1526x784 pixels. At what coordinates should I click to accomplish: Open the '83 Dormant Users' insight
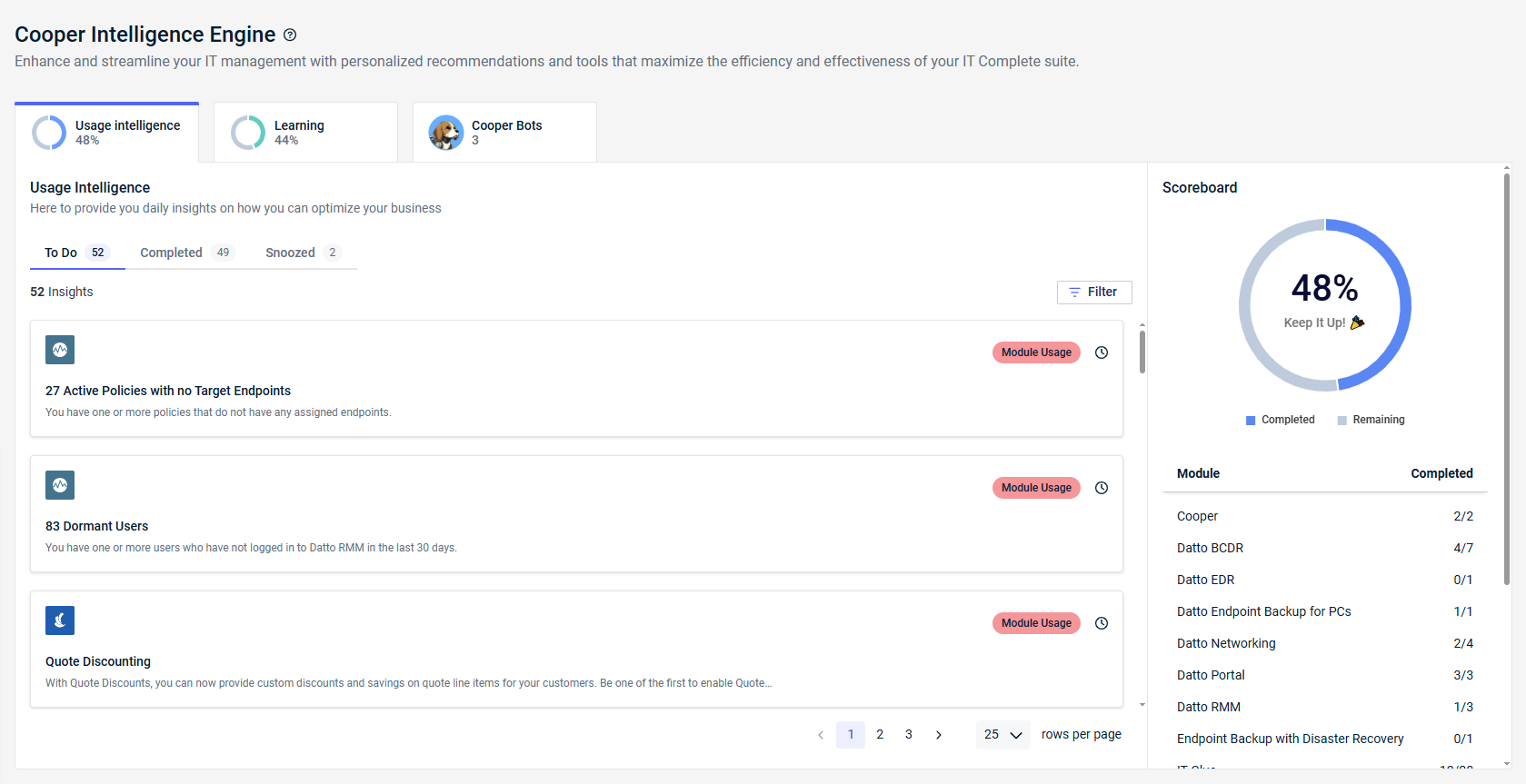(97, 526)
